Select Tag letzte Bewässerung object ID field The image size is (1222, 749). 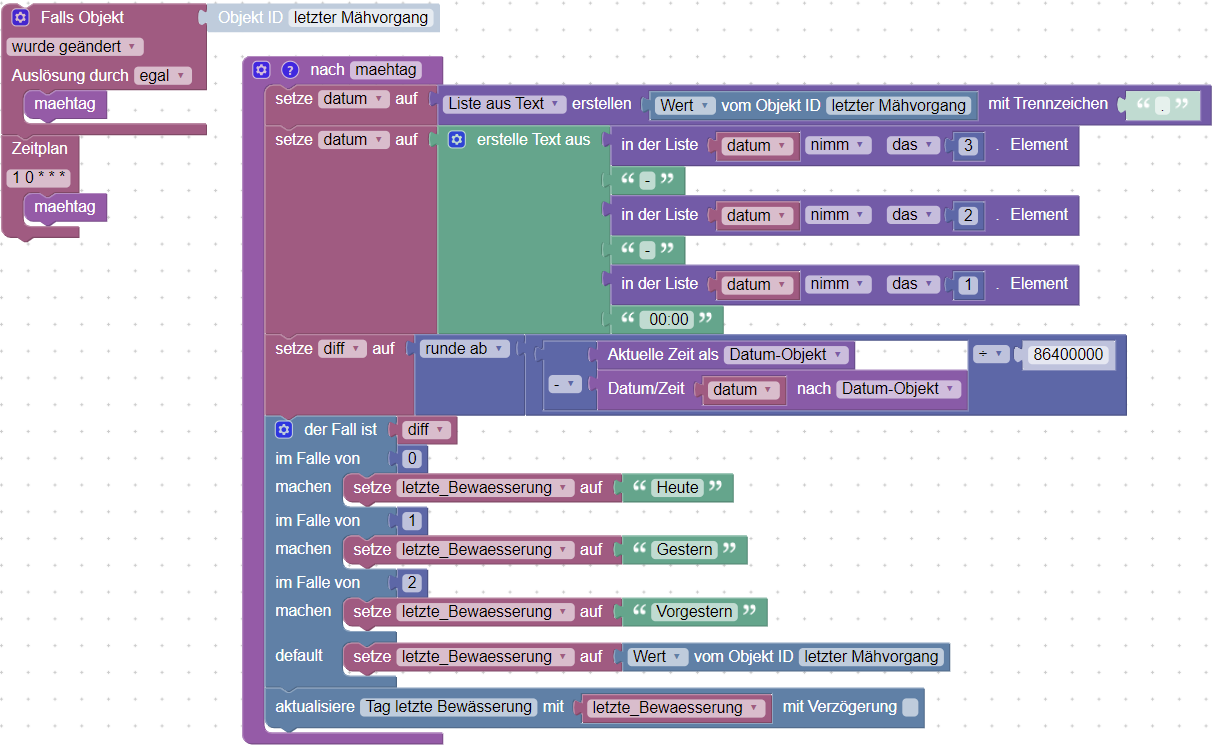pyautogui.click(x=449, y=707)
